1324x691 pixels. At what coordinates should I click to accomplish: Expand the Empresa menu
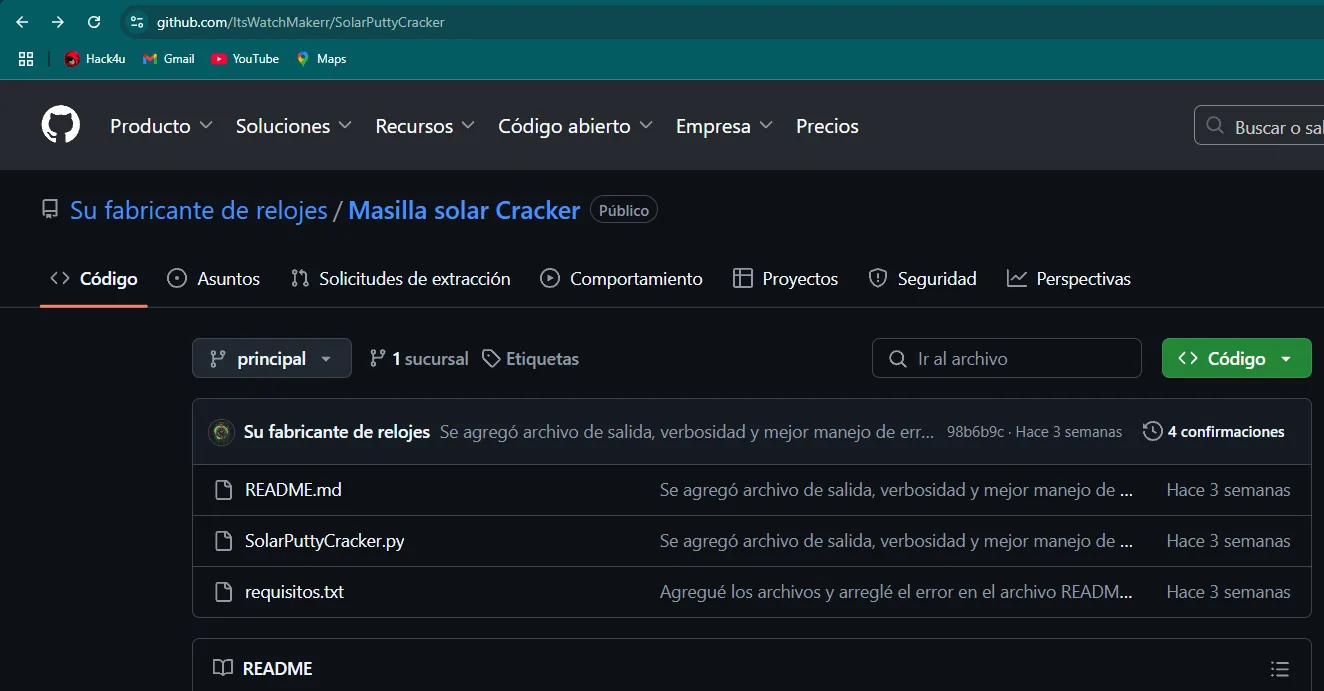[724, 126]
